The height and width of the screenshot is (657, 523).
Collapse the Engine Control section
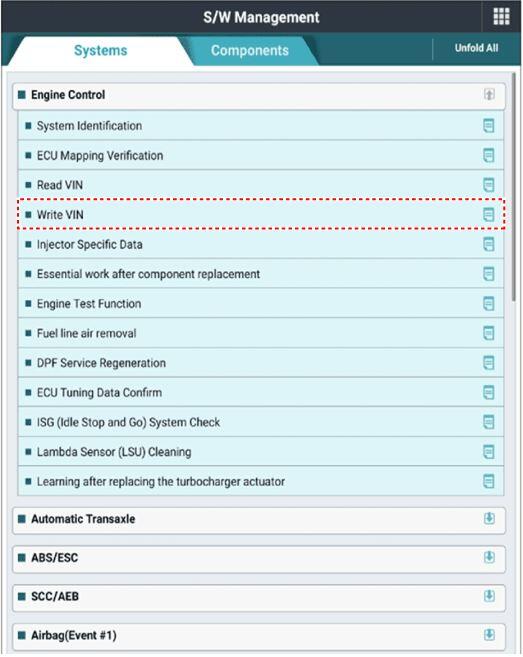pyautogui.click(x=489, y=94)
